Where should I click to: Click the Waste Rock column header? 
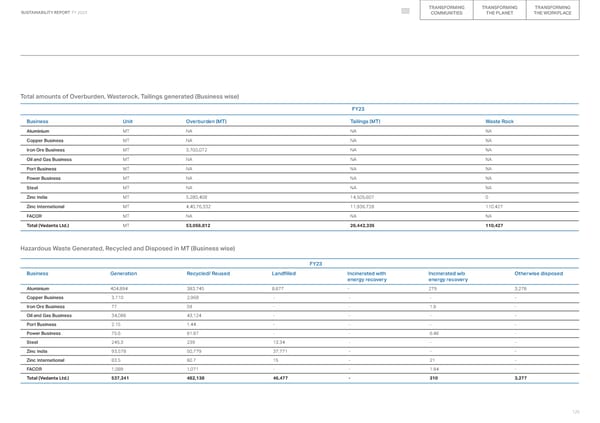499,121
